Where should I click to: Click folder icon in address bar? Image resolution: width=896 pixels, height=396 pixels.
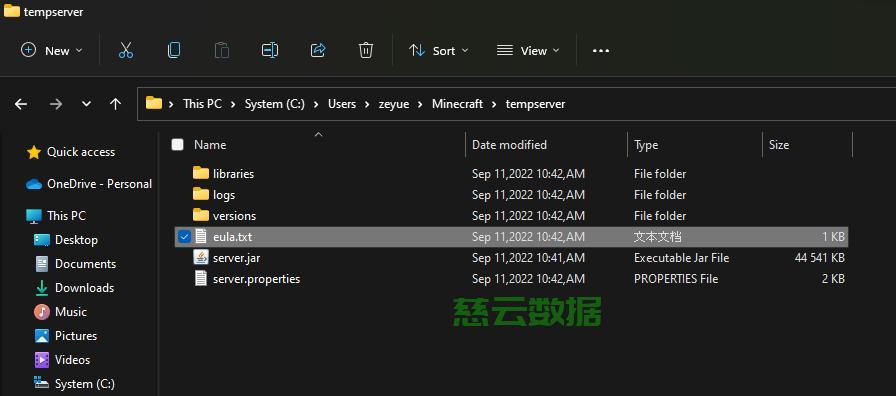point(154,103)
